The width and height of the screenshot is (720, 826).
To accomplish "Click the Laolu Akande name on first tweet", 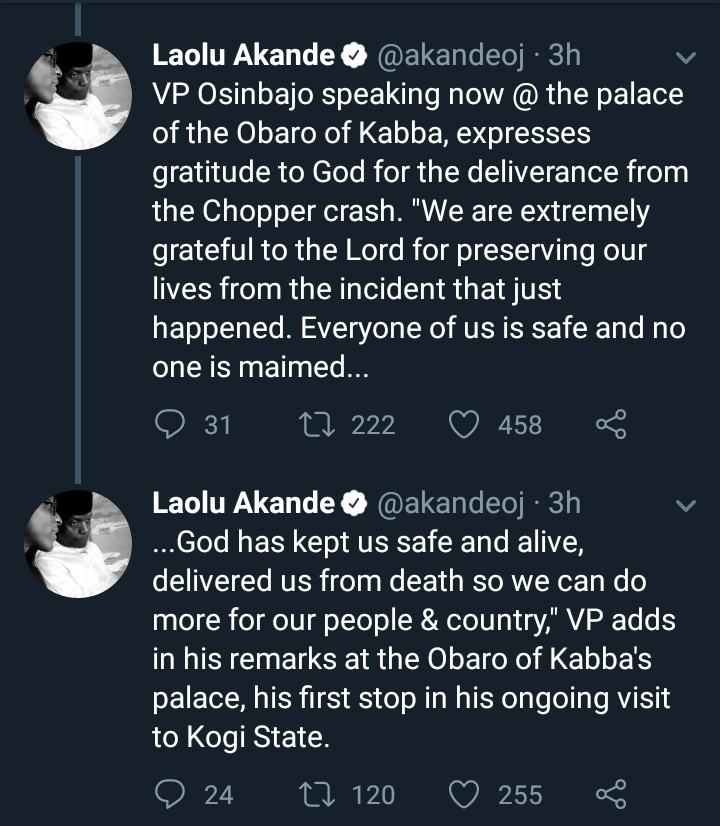I will click(x=243, y=57).
